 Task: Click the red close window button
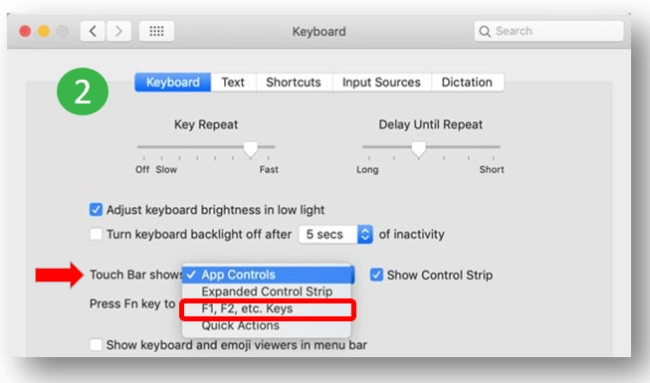tap(25, 31)
